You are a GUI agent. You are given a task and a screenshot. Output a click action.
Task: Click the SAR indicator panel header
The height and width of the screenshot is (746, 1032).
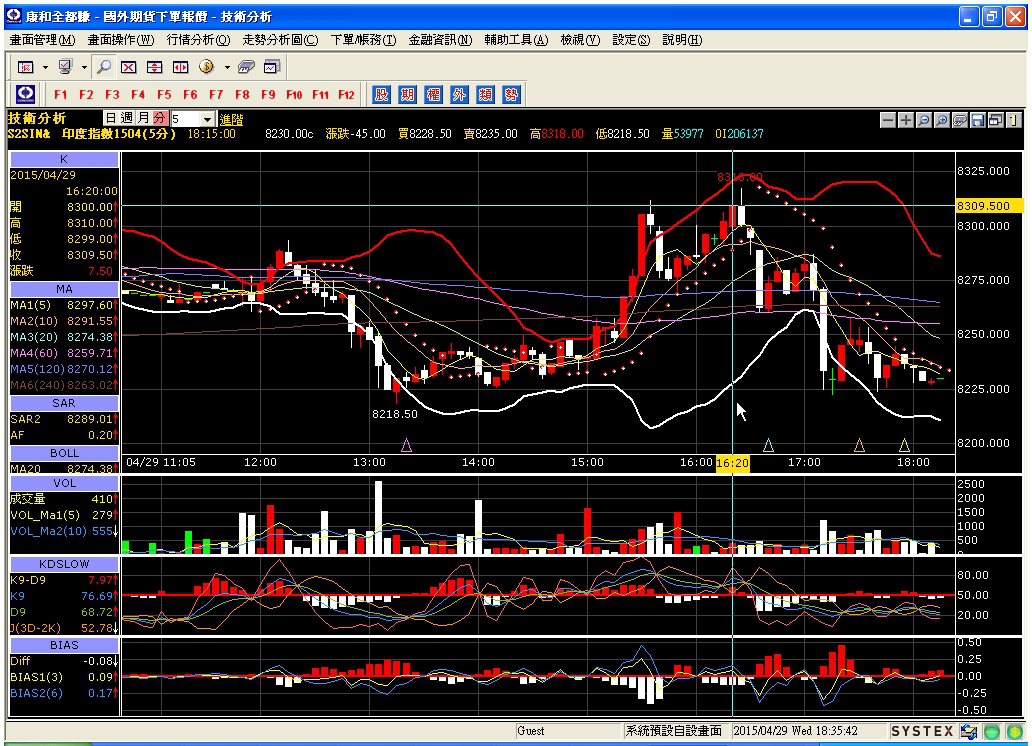click(64, 403)
